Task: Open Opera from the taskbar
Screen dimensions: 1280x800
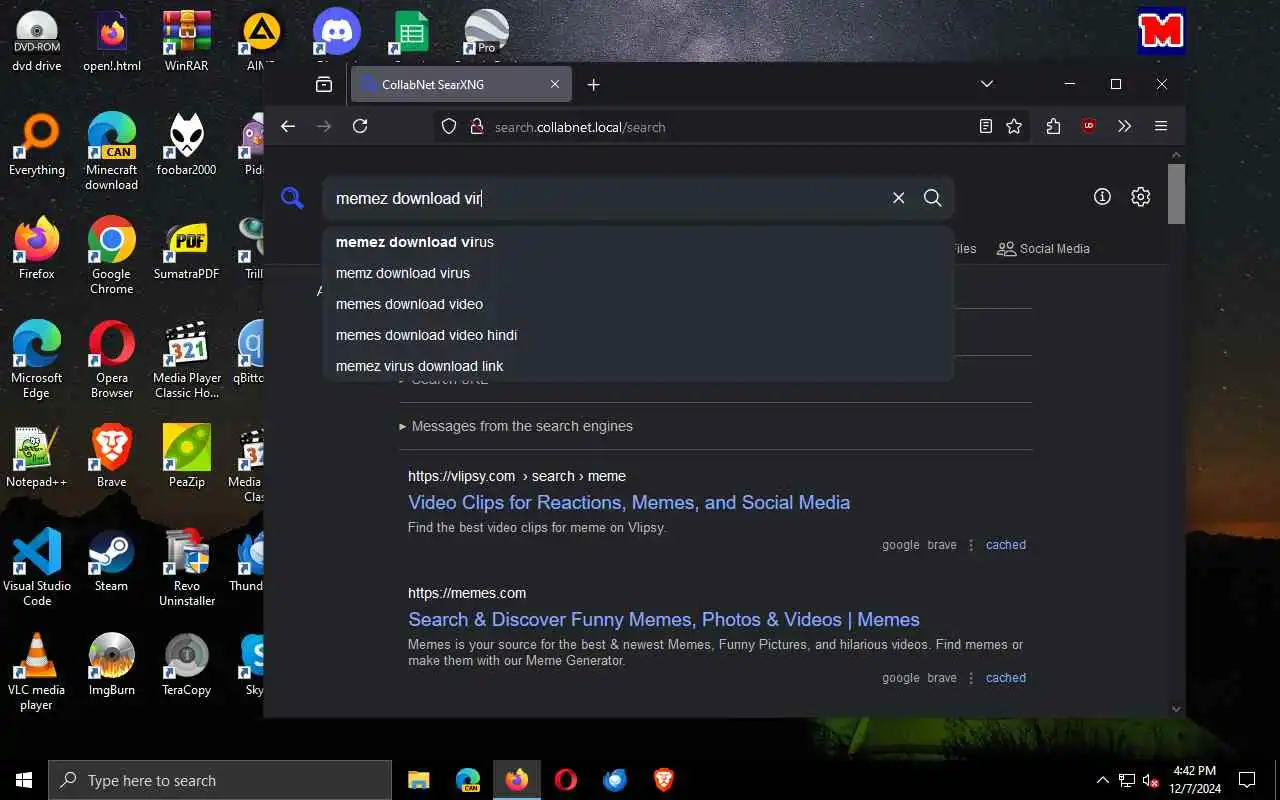Action: (x=565, y=780)
